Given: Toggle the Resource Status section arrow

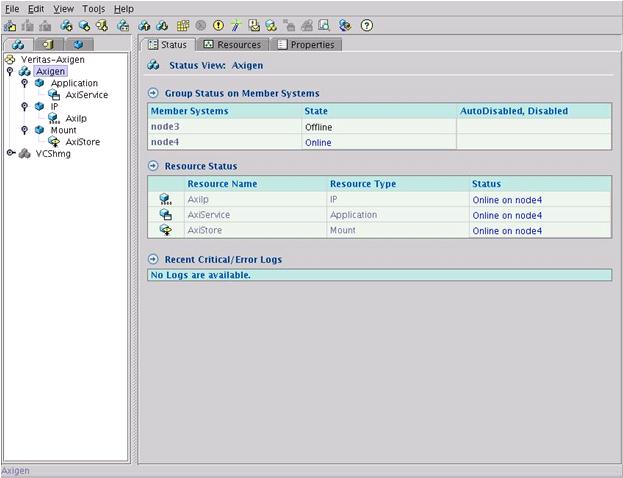Looking at the screenshot, I should 153,166.
